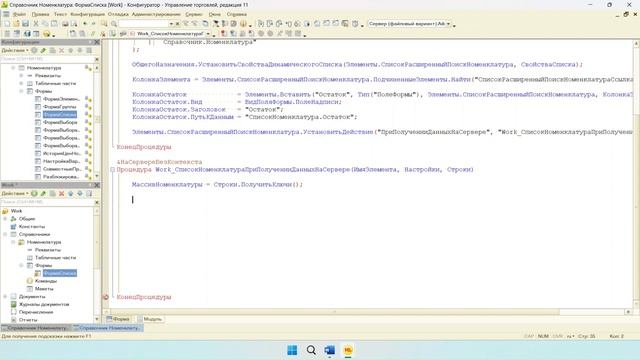Open Действия menu in Конфигурация panel
The width and height of the screenshot is (640, 360).
15,50
